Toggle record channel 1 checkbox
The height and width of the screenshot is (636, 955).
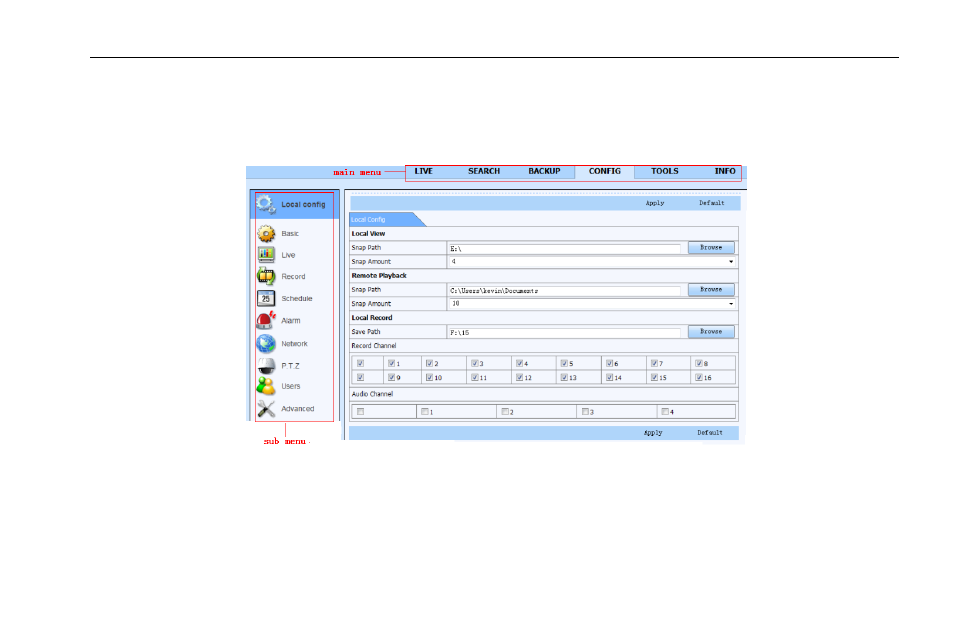[391, 363]
